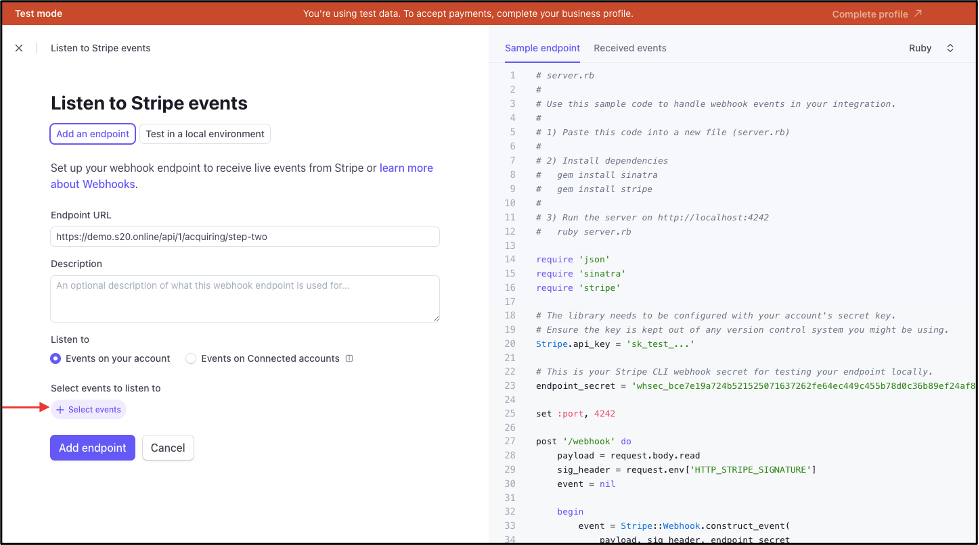Viewport: 979px width, 545px height.
Task: Select Events on Connected accounts radio
Action: pyautogui.click(x=190, y=358)
